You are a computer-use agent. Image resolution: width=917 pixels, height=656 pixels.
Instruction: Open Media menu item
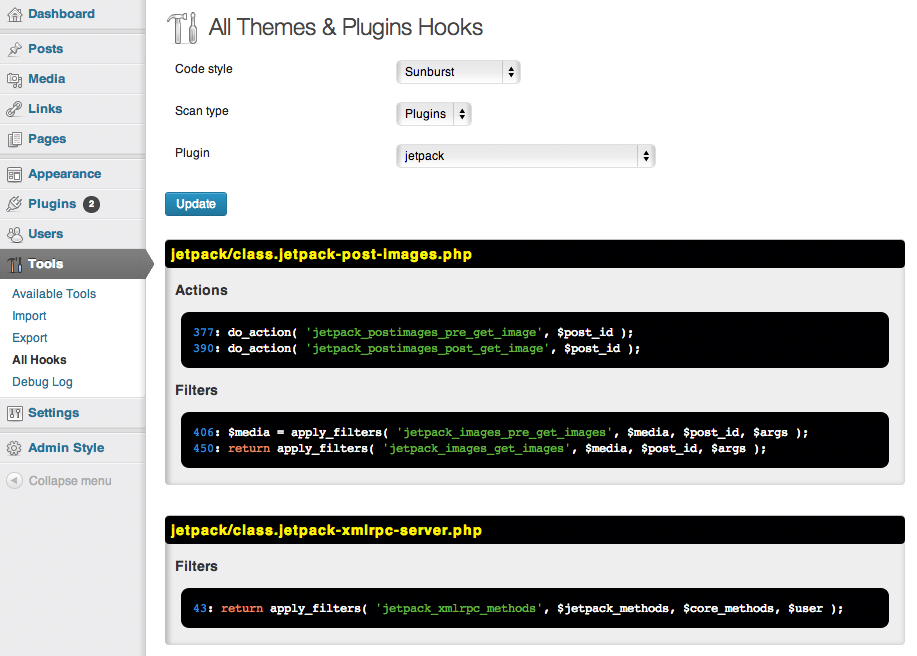73,79
